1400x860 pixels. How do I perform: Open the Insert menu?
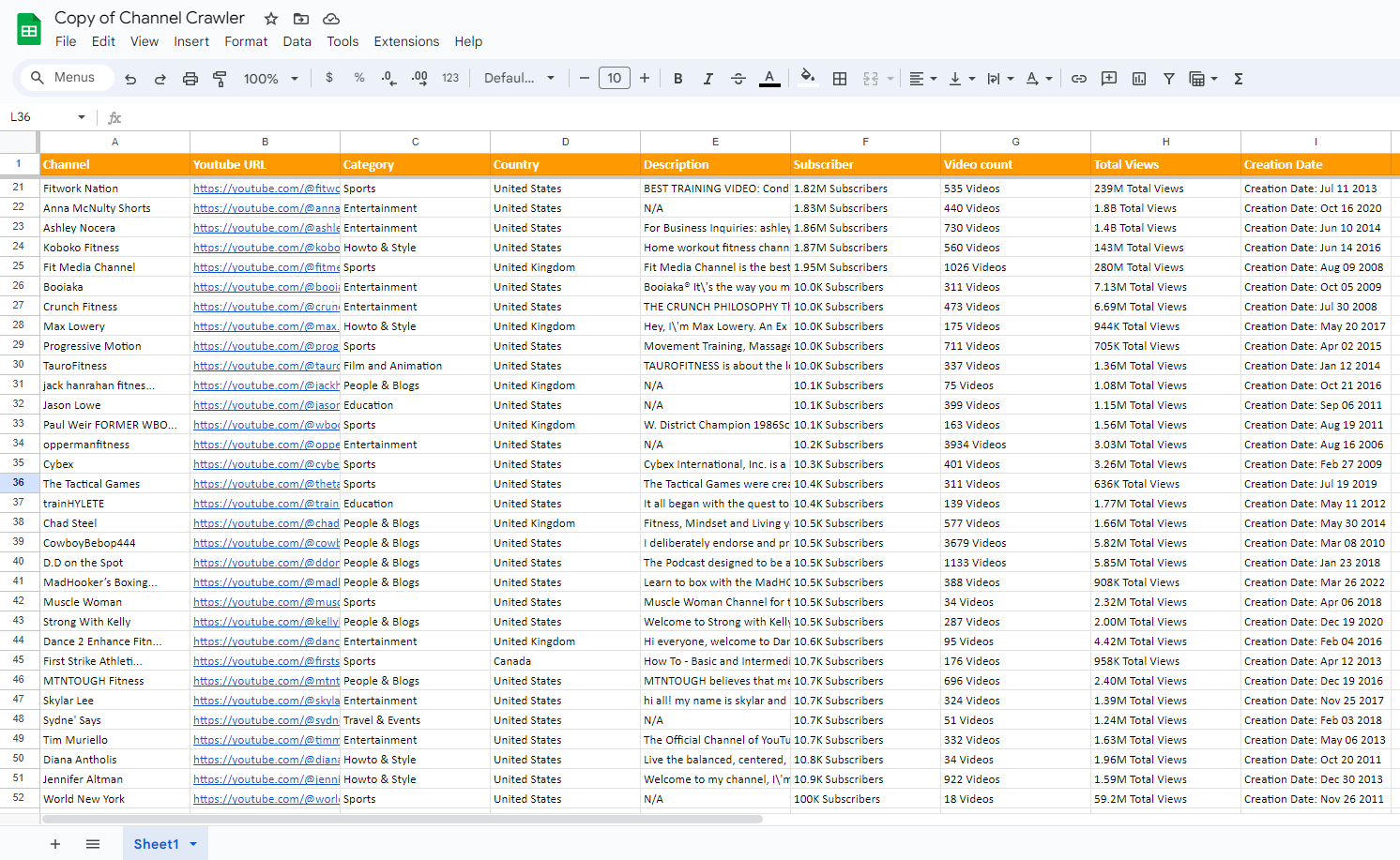(x=191, y=41)
